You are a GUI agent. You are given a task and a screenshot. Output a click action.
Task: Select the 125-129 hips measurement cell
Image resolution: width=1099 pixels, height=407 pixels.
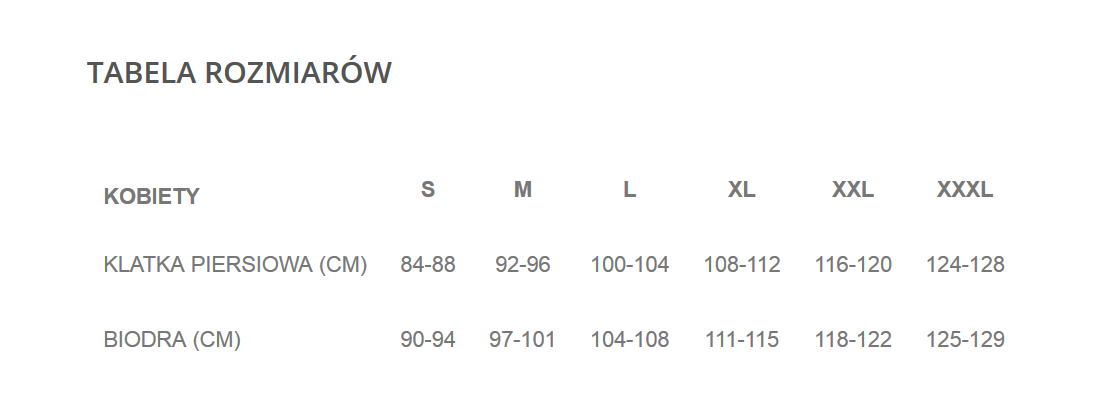point(965,340)
